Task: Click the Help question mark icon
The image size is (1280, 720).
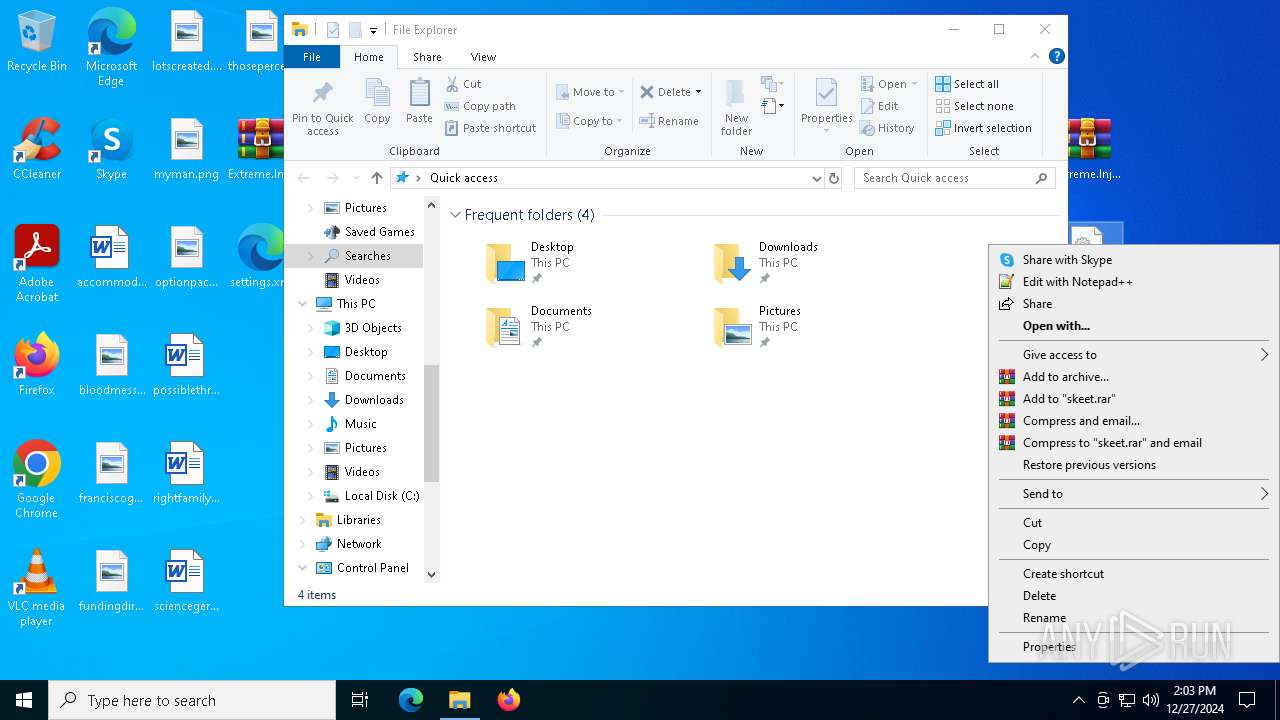Action: point(1056,56)
